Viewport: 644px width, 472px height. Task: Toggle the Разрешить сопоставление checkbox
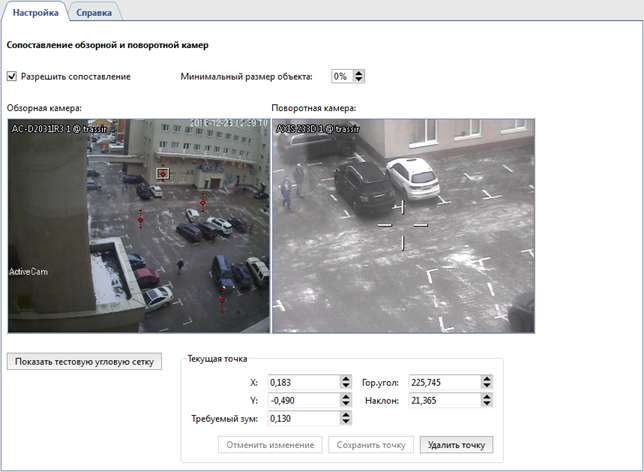(x=12, y=76)
